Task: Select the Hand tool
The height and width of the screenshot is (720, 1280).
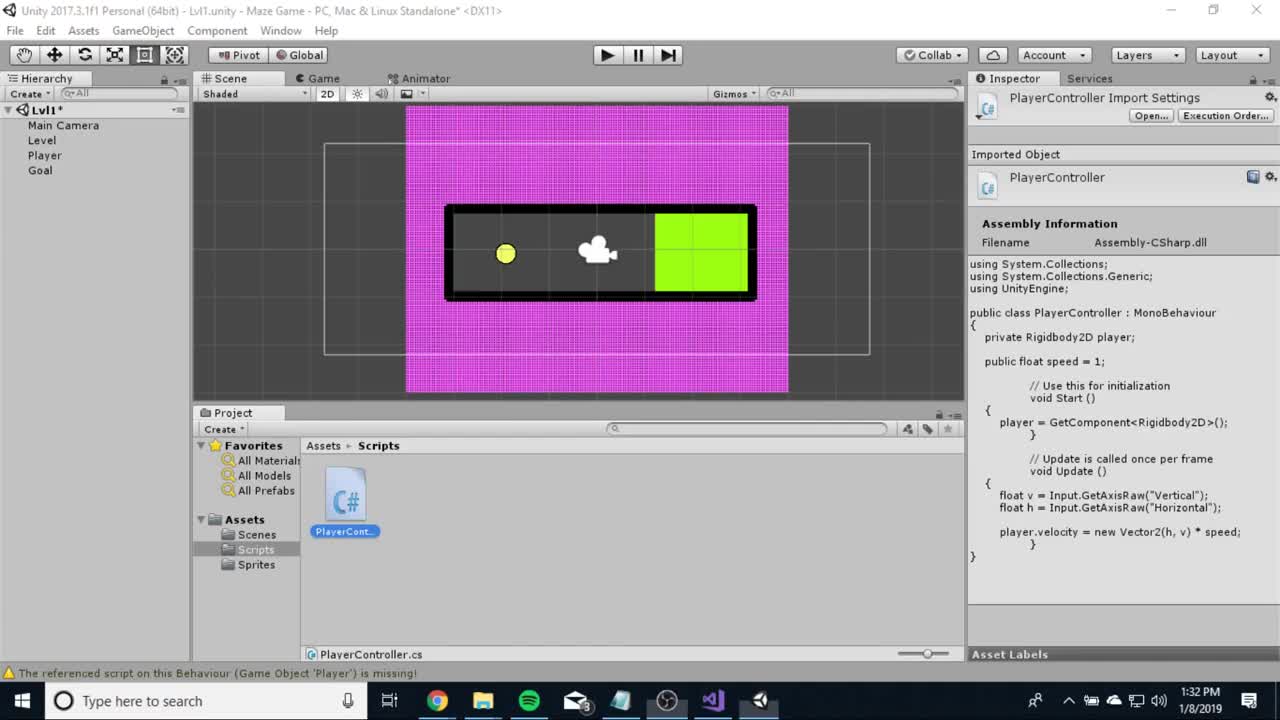Action: point(24,55)
